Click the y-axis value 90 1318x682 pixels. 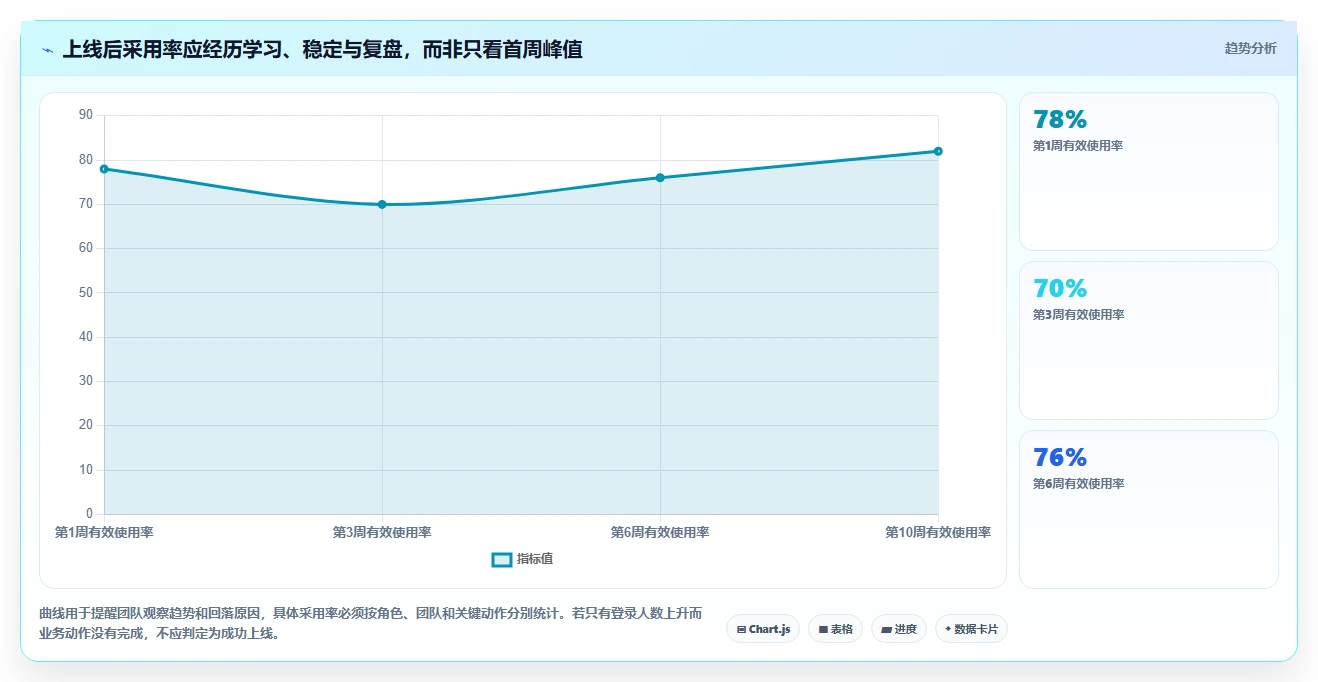(x=85, y=115)
